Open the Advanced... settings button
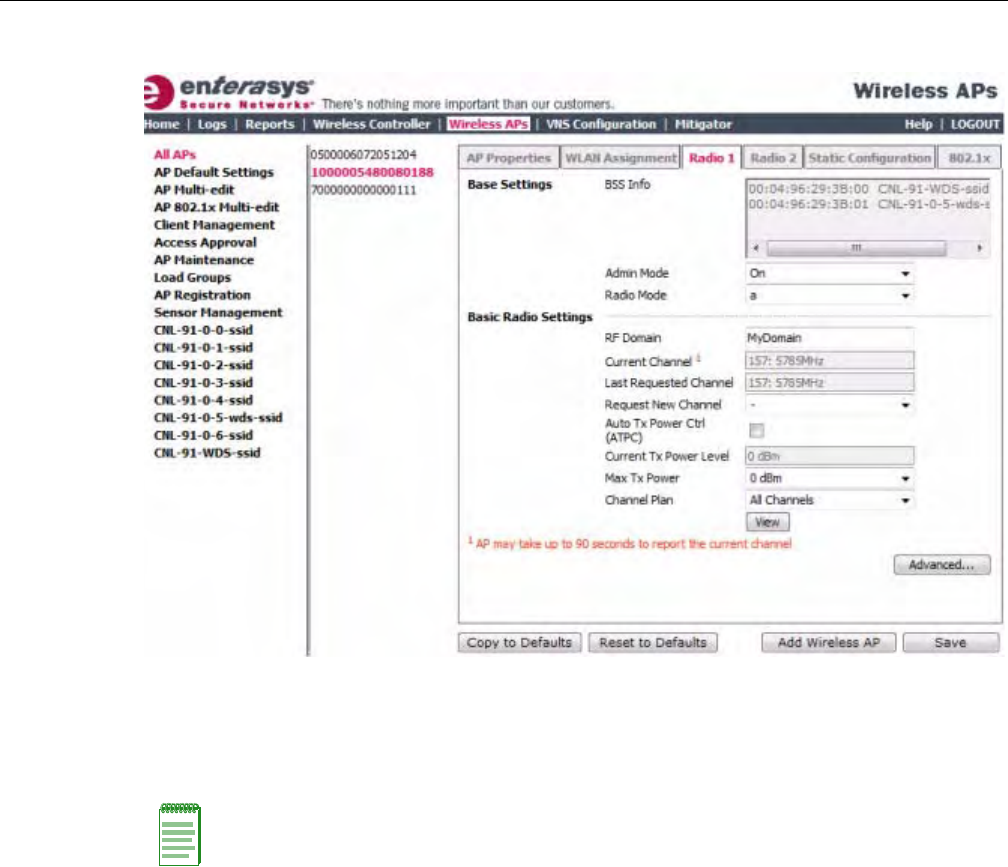Viewport: 1008px width, 867px height. pos(942,565)
